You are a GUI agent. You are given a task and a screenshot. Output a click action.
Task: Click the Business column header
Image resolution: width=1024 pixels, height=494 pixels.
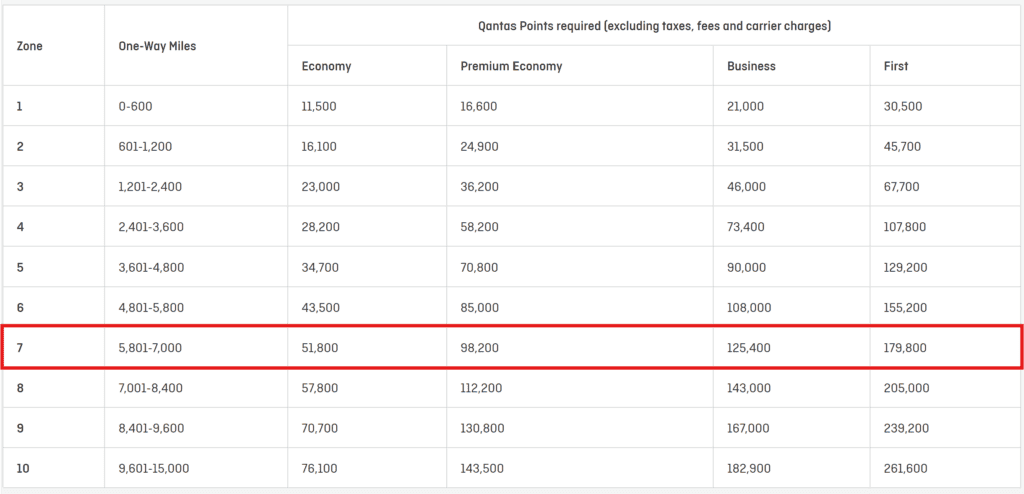[x=751, y=66]
